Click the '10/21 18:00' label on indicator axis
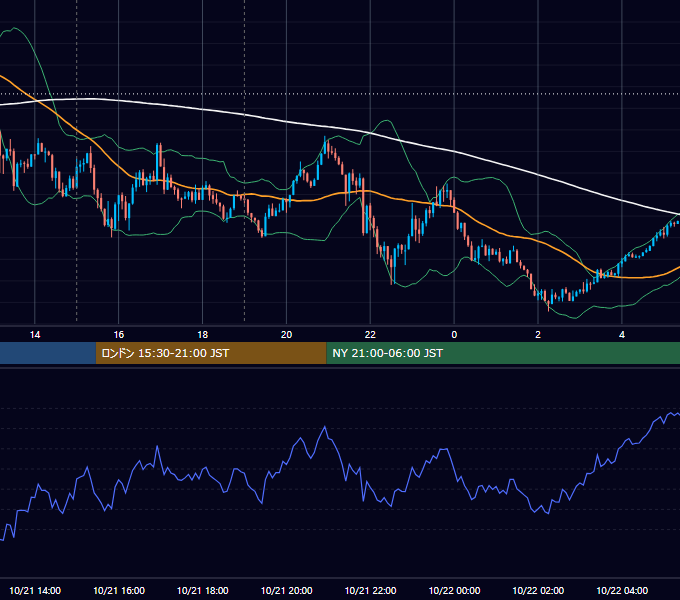680x600 pixels. tap(203, 590)
